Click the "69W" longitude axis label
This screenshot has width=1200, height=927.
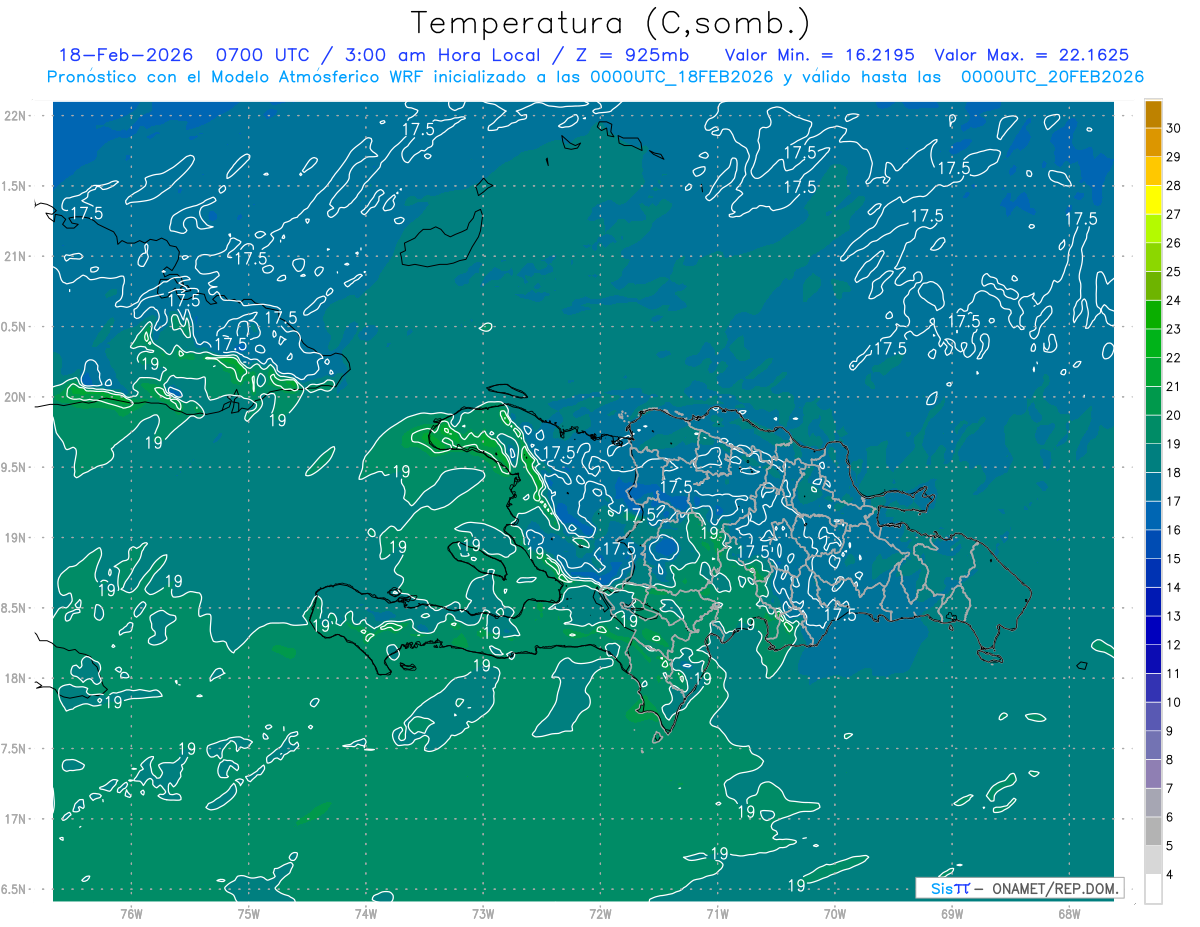951,913
